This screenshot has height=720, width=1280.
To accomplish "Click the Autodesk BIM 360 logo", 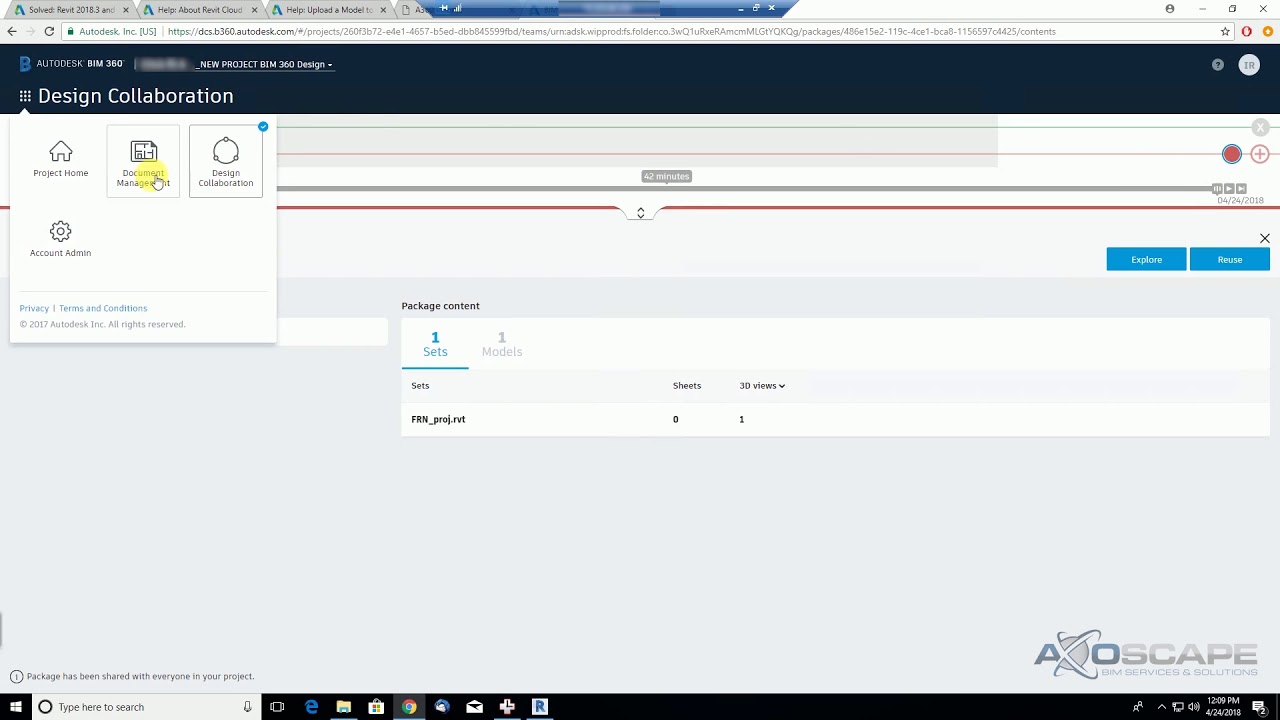I will pyautogui.click(x=71, y=64).
